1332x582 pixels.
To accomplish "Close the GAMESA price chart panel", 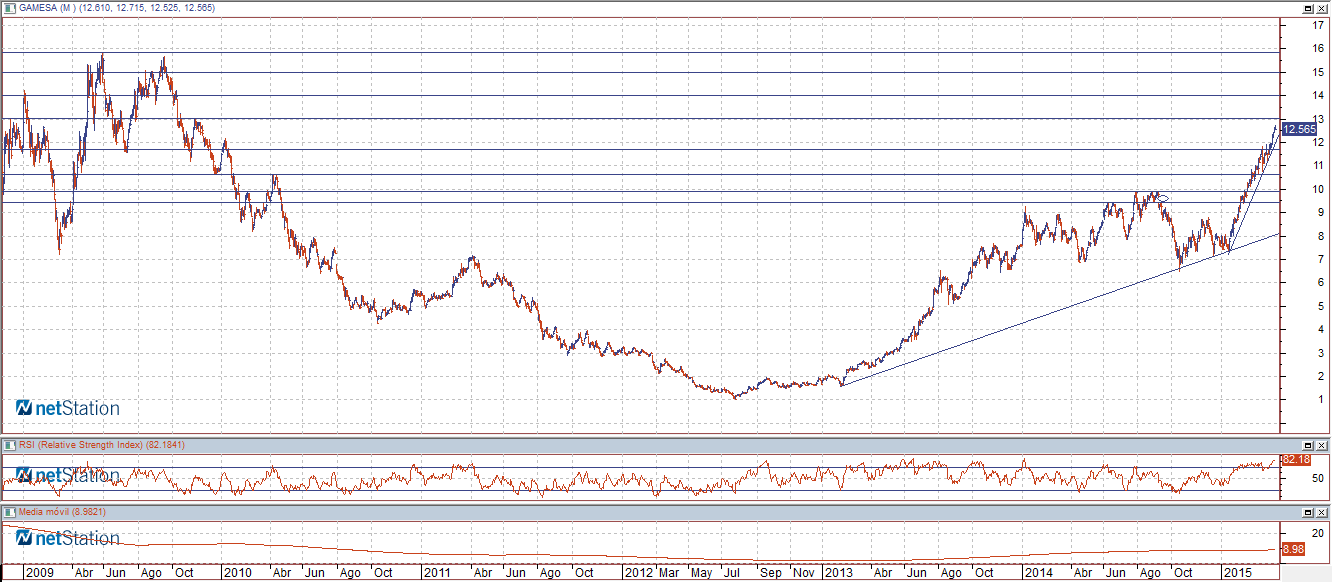I will 1322,8.
